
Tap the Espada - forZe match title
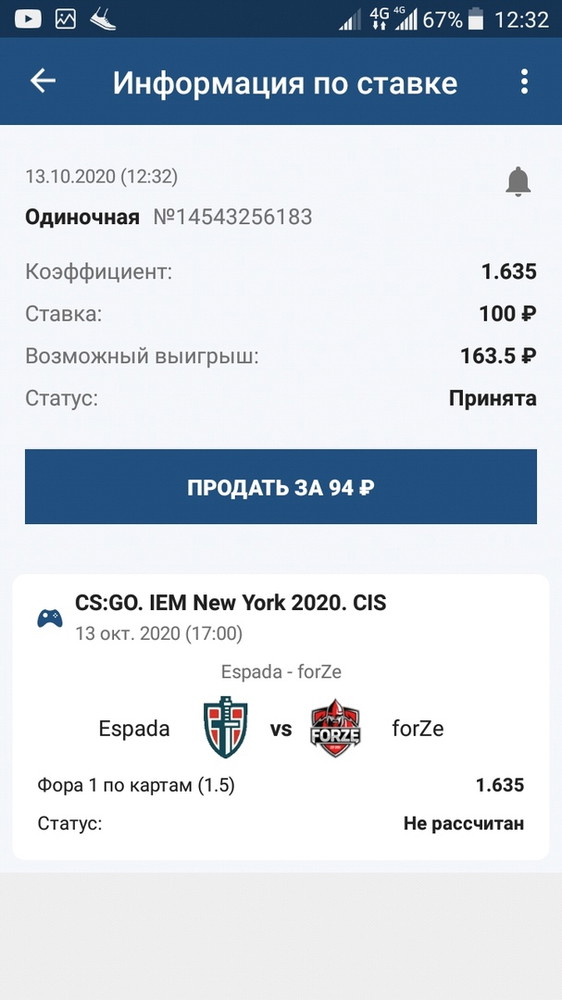[281, 672]
